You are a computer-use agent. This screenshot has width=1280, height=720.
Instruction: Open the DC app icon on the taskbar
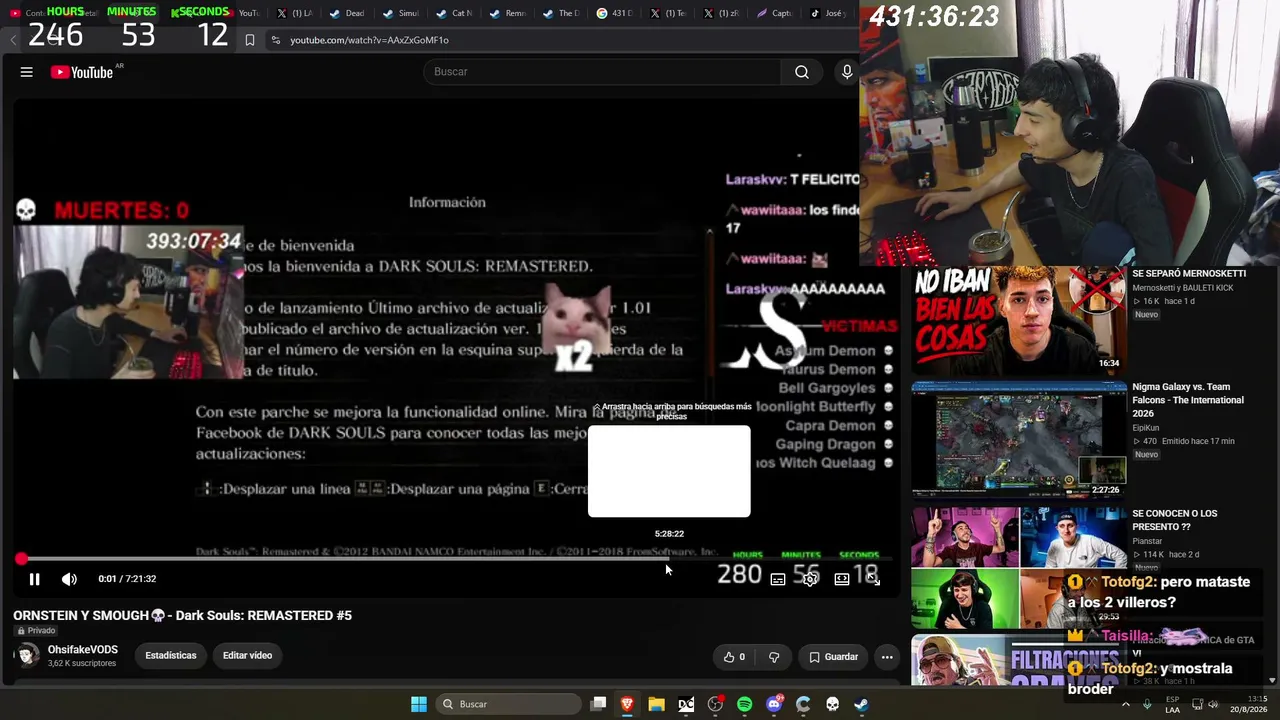click(x=686, y=704)
